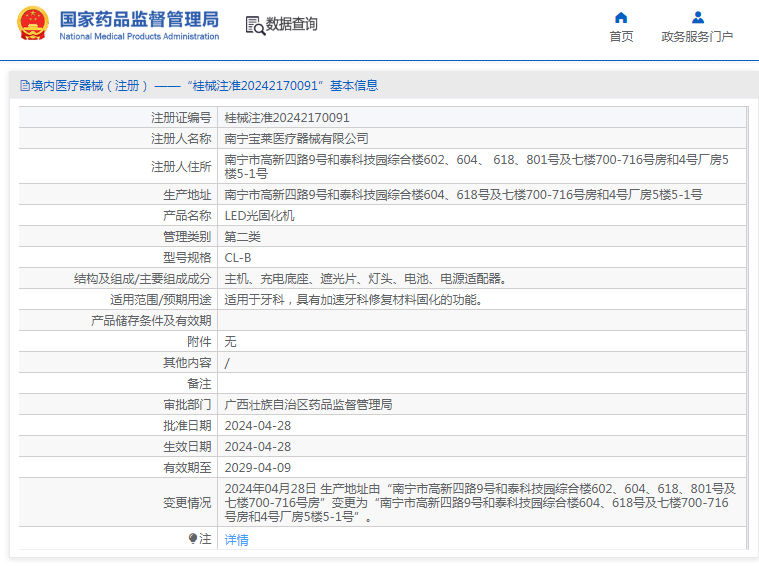Click the 注册人住所 address value
Image resolution: width=759 pixels, height=566 pixels.
pos(476,166)
